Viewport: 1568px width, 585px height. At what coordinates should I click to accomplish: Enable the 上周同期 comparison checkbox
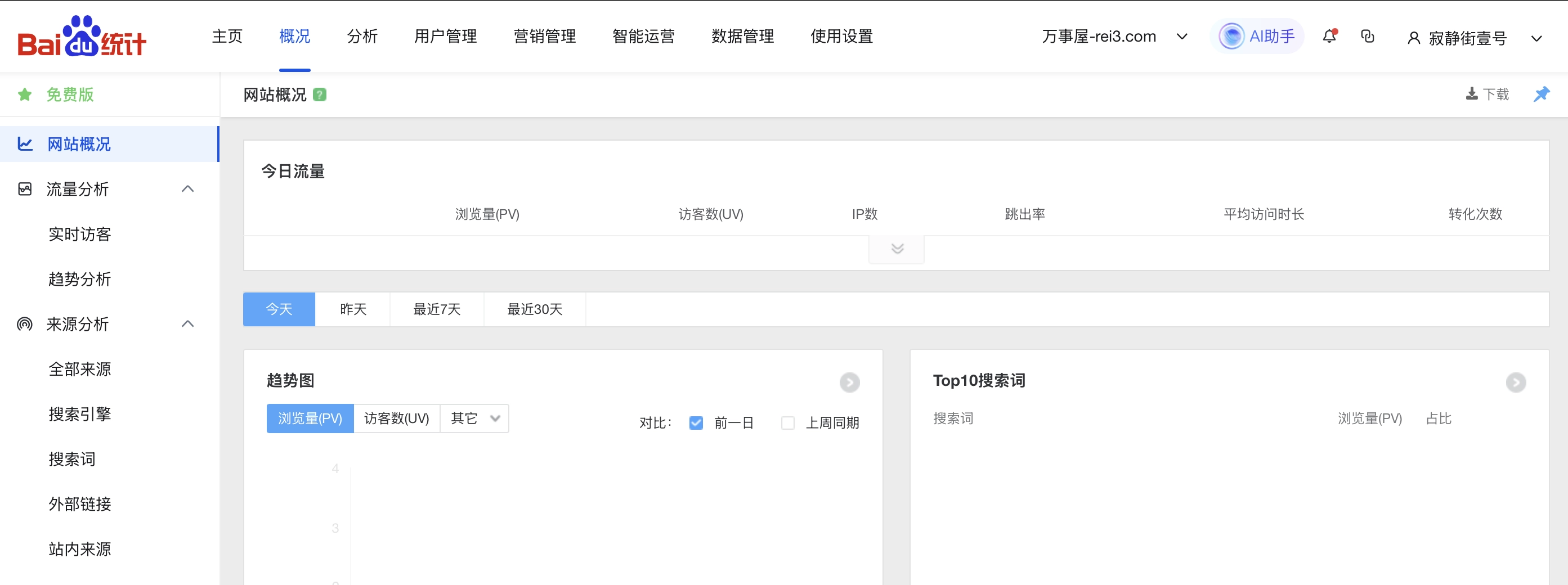[x=787, y=422]
